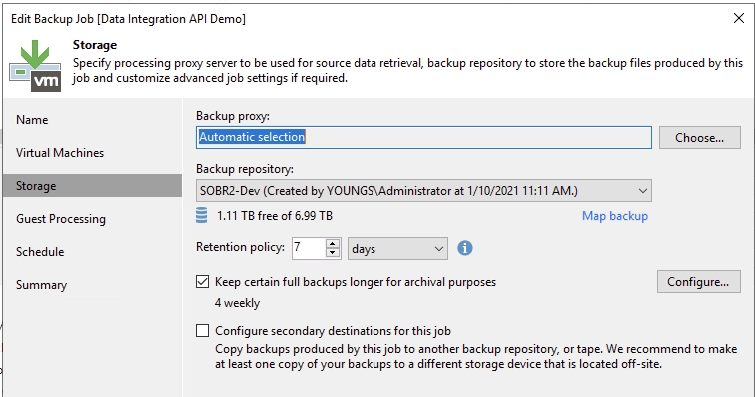Click the 'Copy backups produced by this job' description
This screenshot has width=755, height=397.
pos(476,356)
